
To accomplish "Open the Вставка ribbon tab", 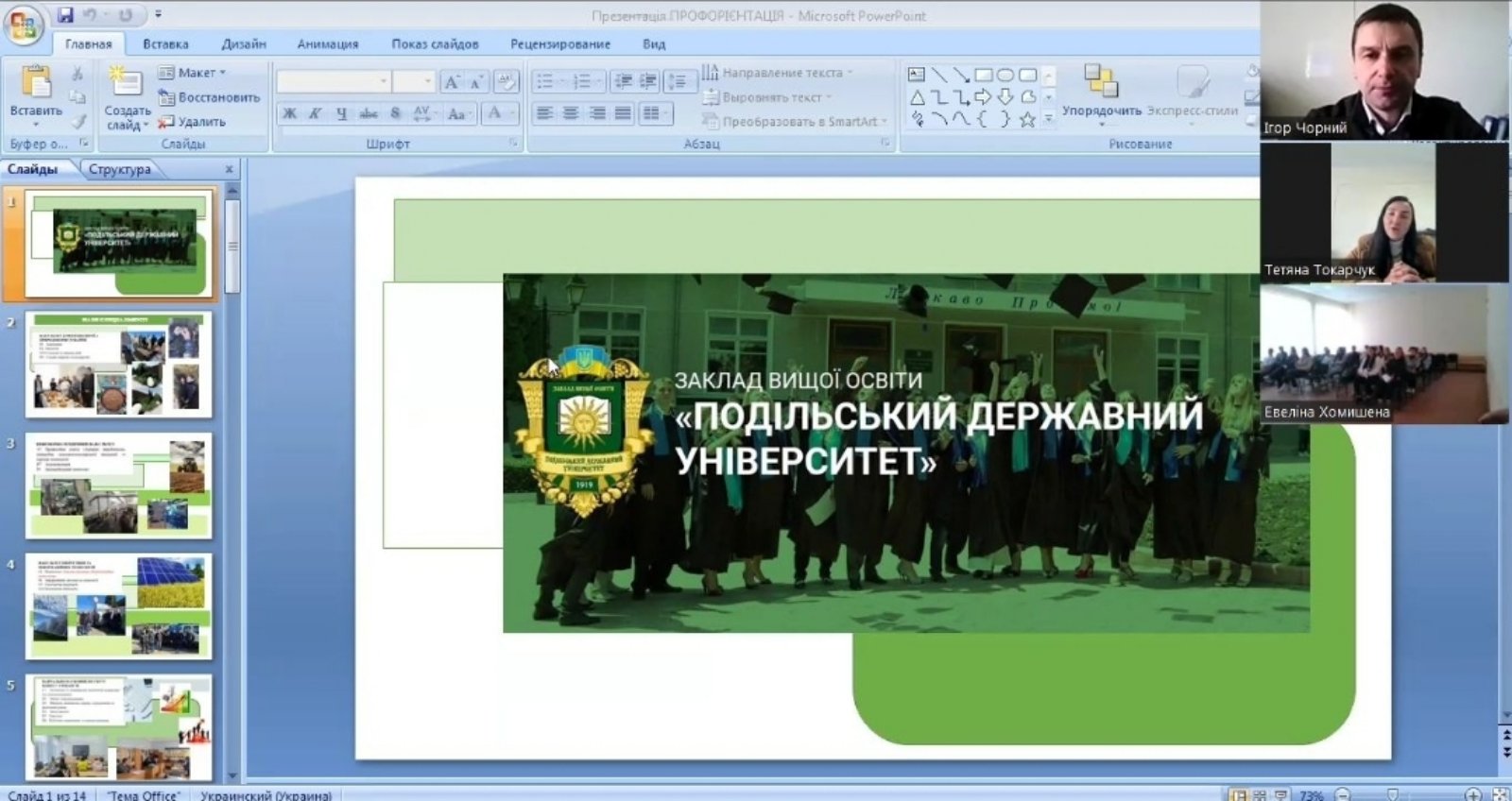I will click(165, 43).
